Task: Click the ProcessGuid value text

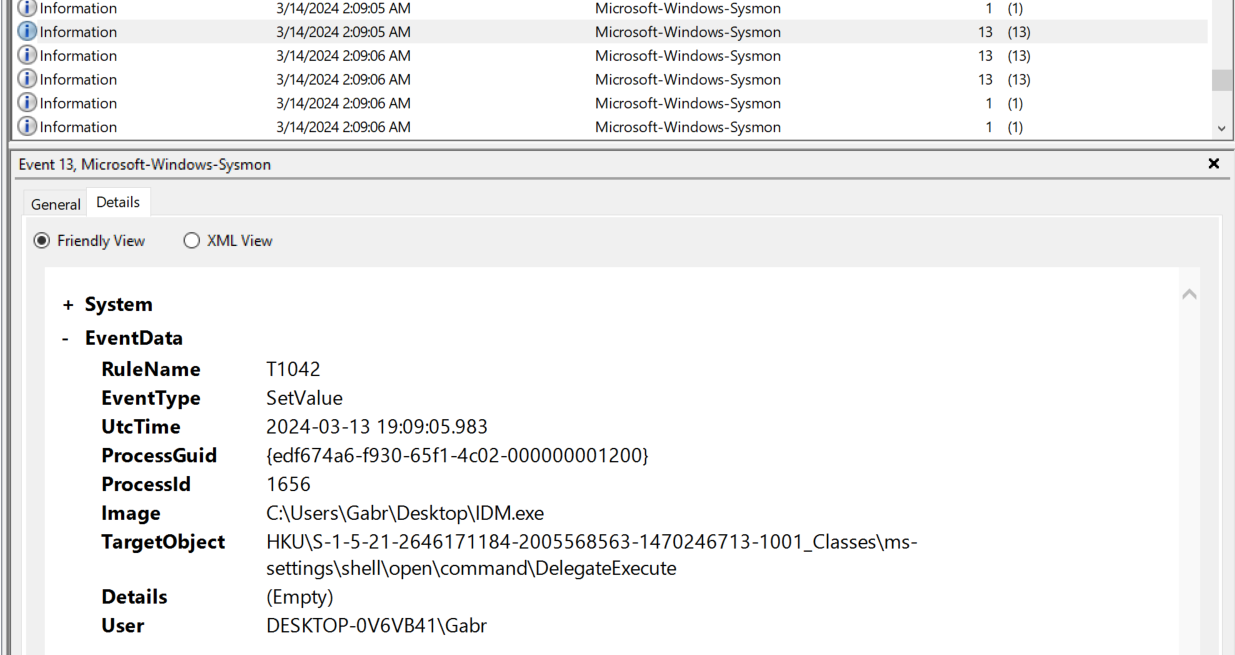Action: pos(457,455)
